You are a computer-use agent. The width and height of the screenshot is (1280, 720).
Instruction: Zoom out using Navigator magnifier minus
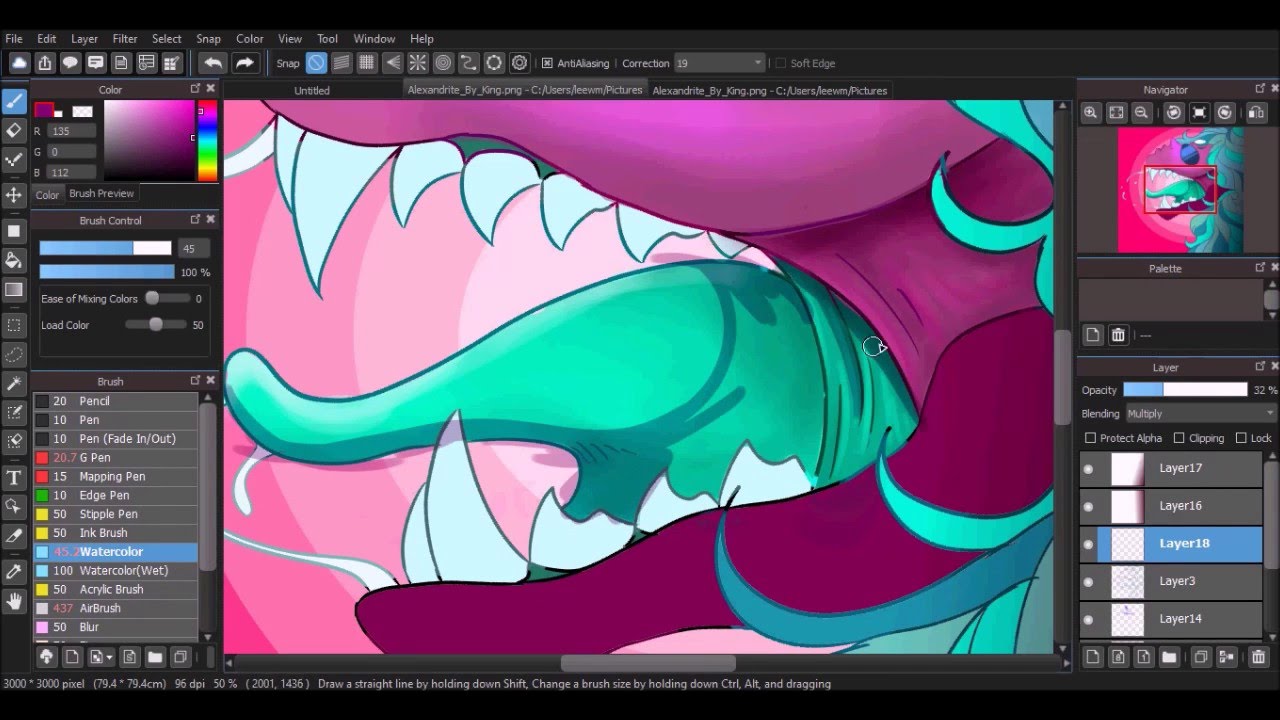1141,113
